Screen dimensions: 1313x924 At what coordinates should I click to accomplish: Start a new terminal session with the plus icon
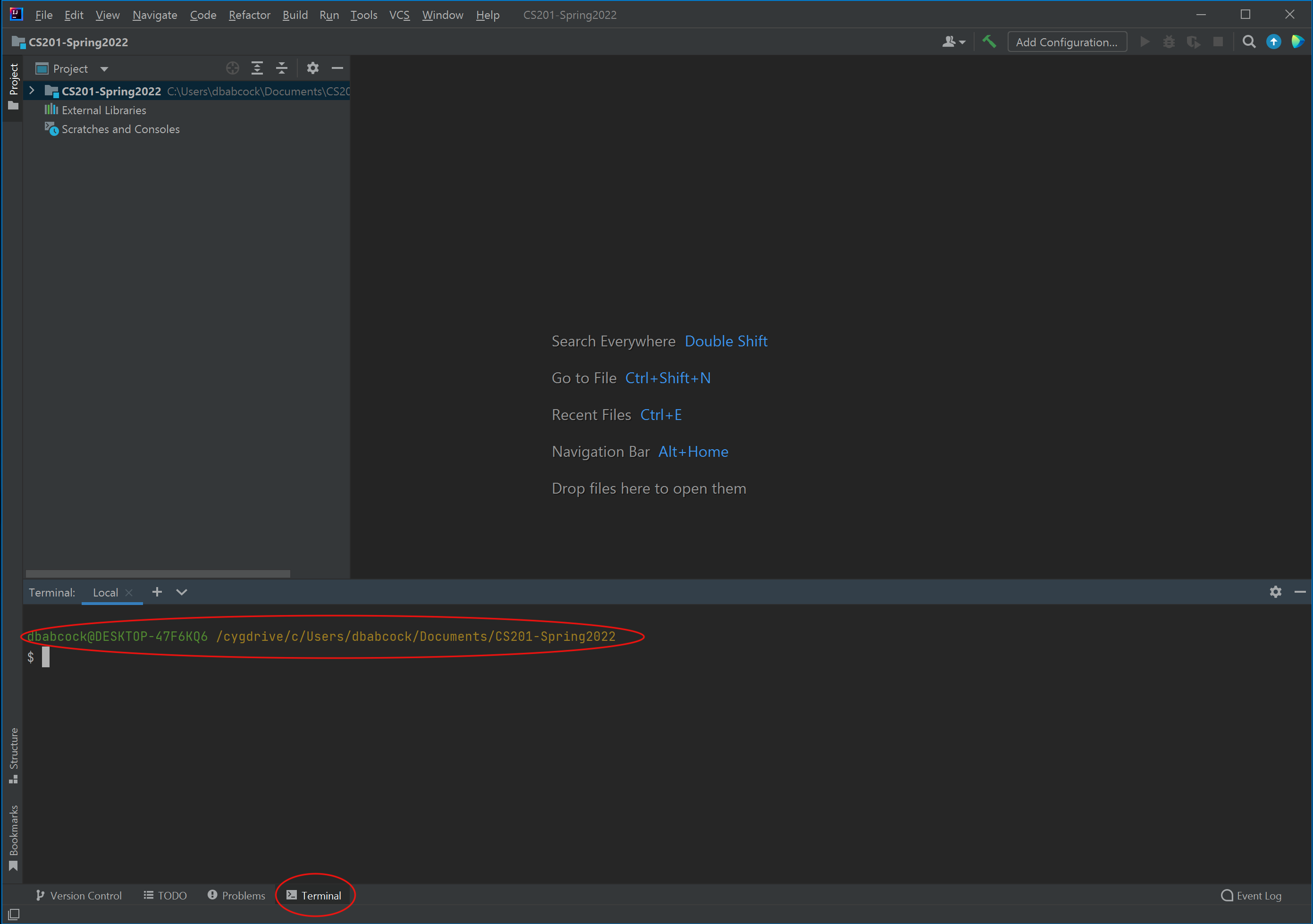click(156, 592)
